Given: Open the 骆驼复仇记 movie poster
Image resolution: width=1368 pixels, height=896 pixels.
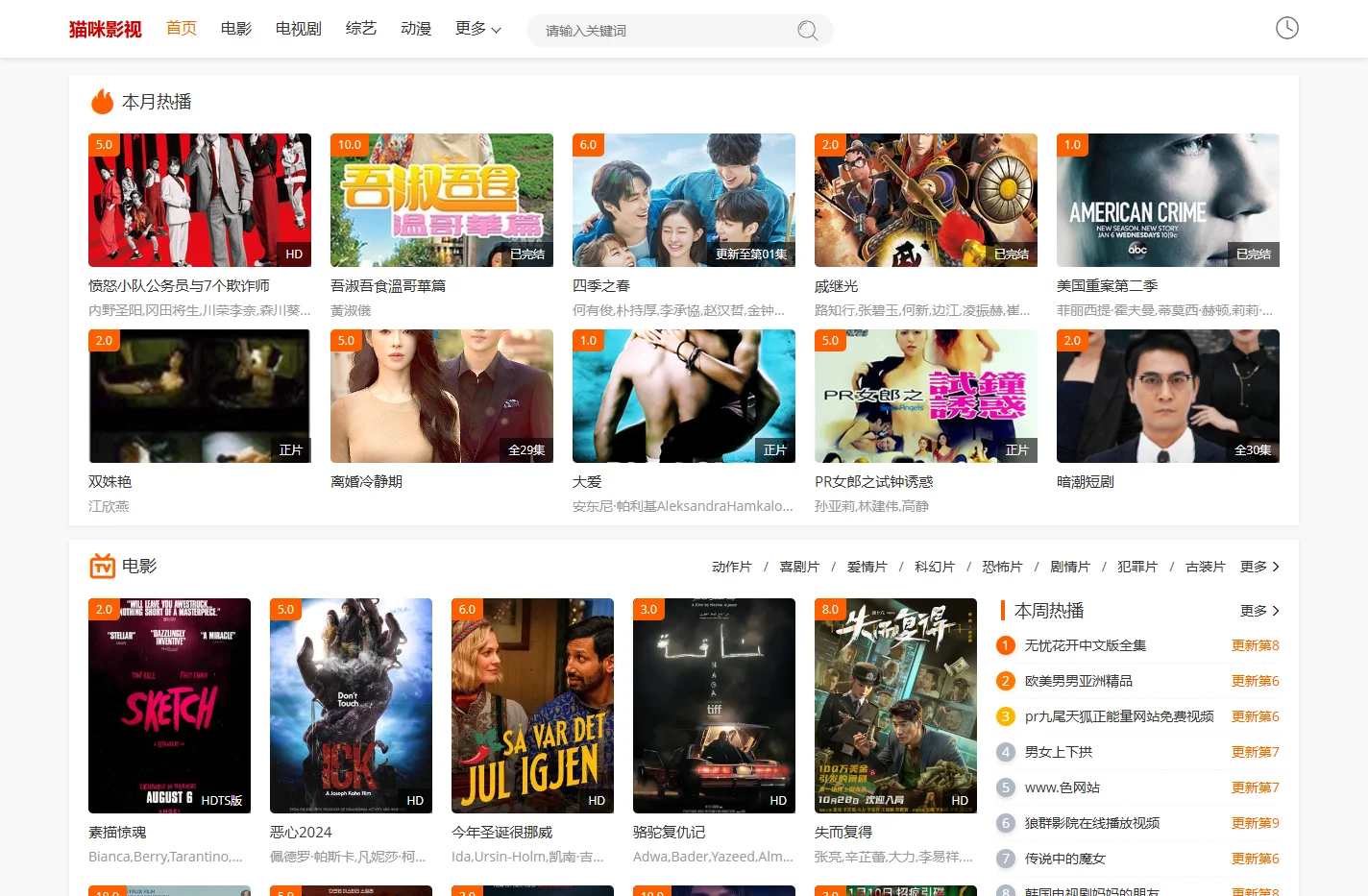Looking at the screenshot, I should click(714, 706).
